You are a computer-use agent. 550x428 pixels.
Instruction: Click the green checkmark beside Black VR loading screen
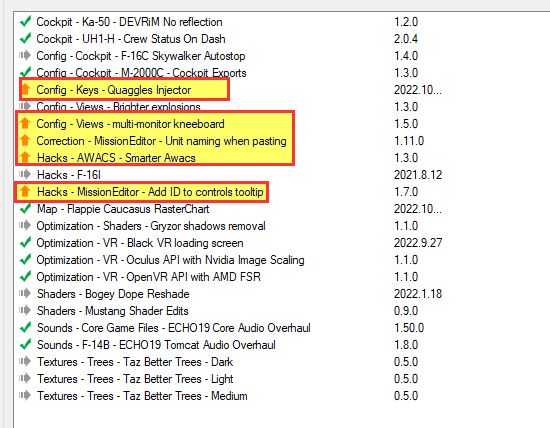(25, 242)
